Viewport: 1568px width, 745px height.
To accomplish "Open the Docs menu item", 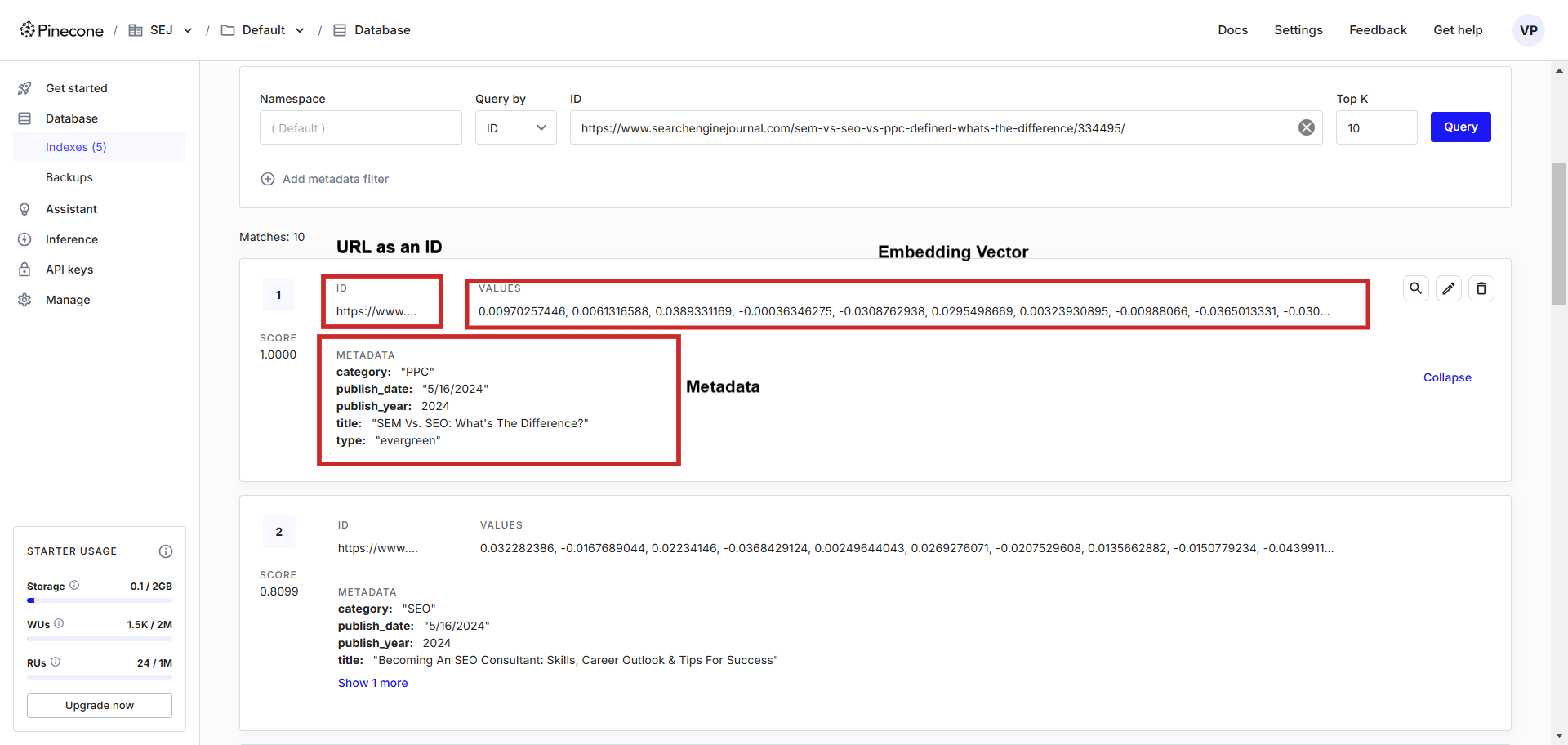I will [1232, 29].
